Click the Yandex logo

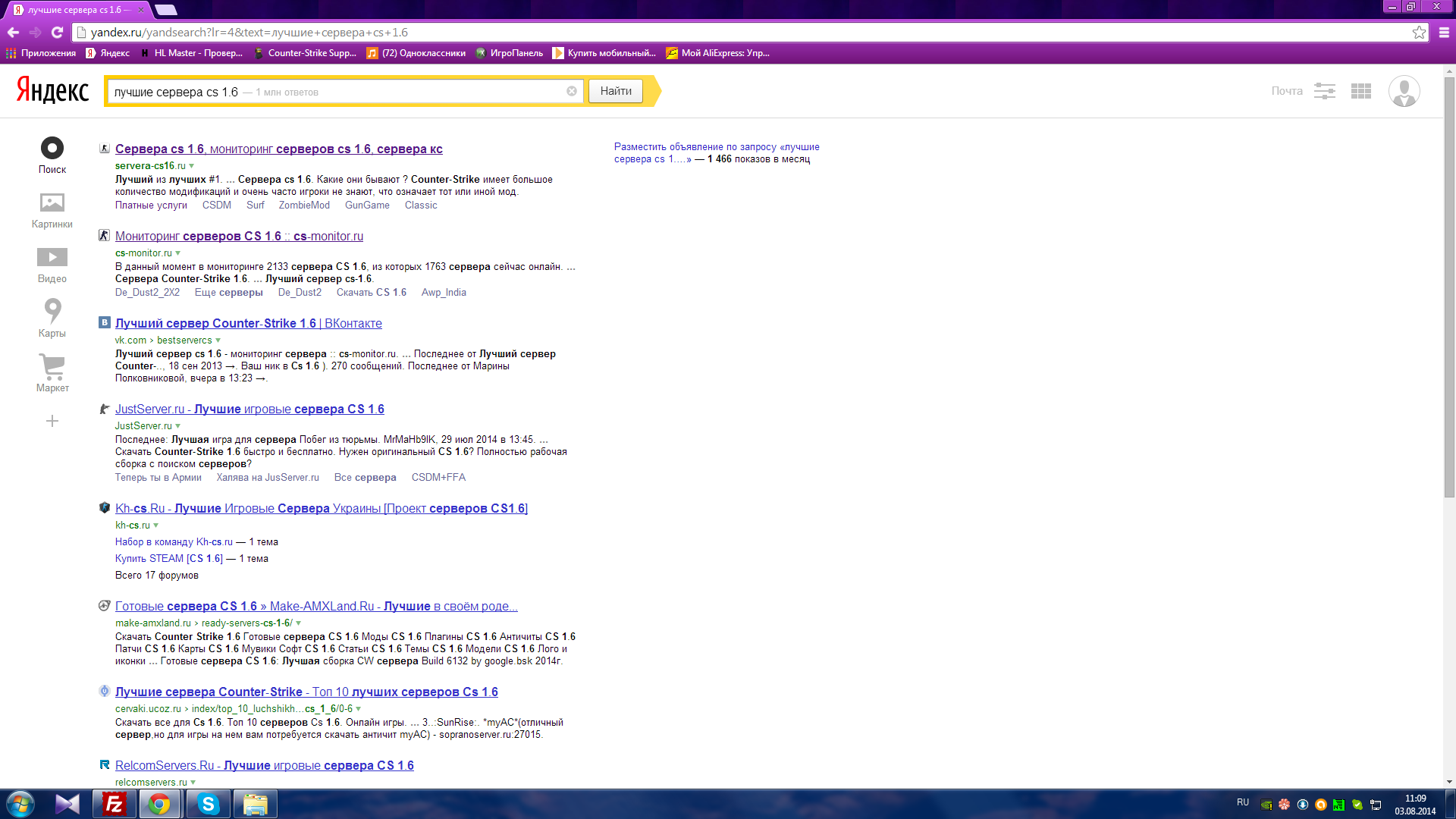[52, 90]
